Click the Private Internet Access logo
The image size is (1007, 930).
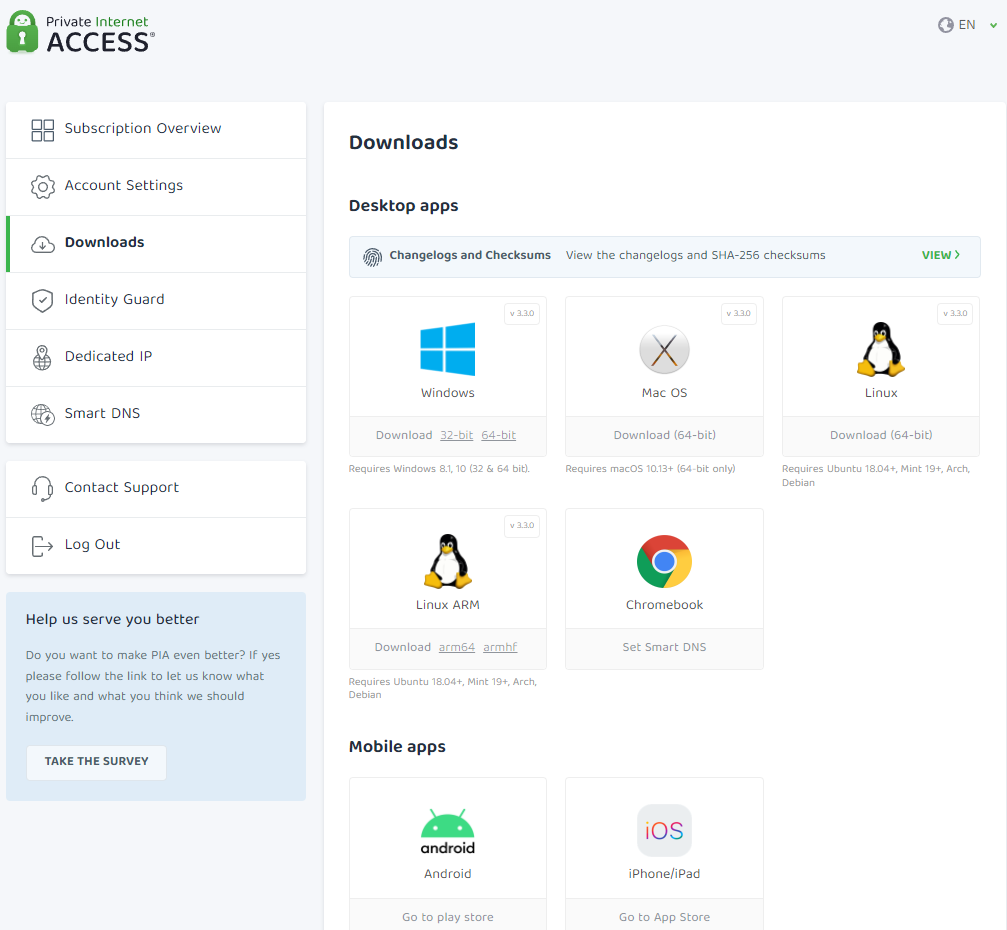coord(81,32)
